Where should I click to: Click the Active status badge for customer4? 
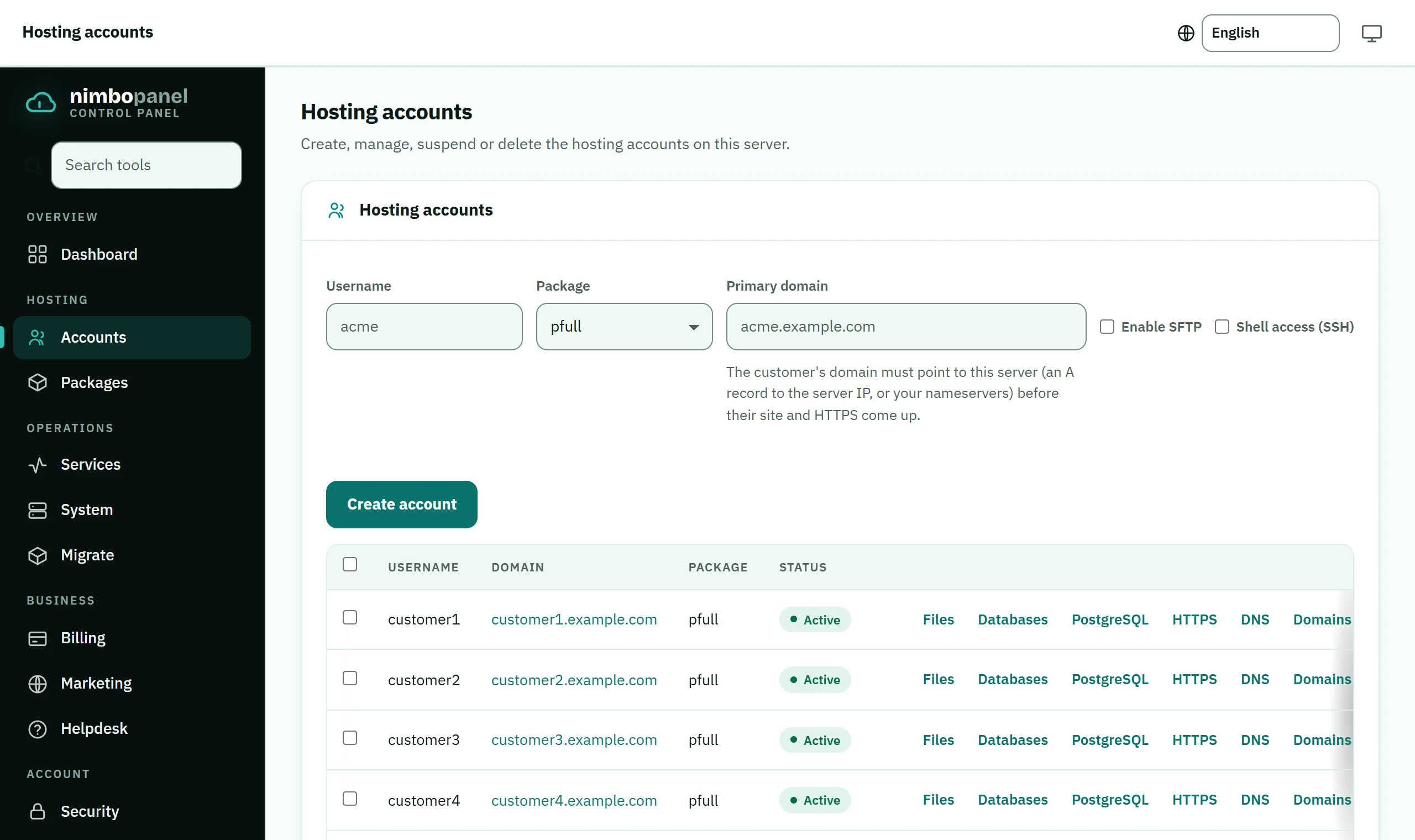tap(815, 800)
